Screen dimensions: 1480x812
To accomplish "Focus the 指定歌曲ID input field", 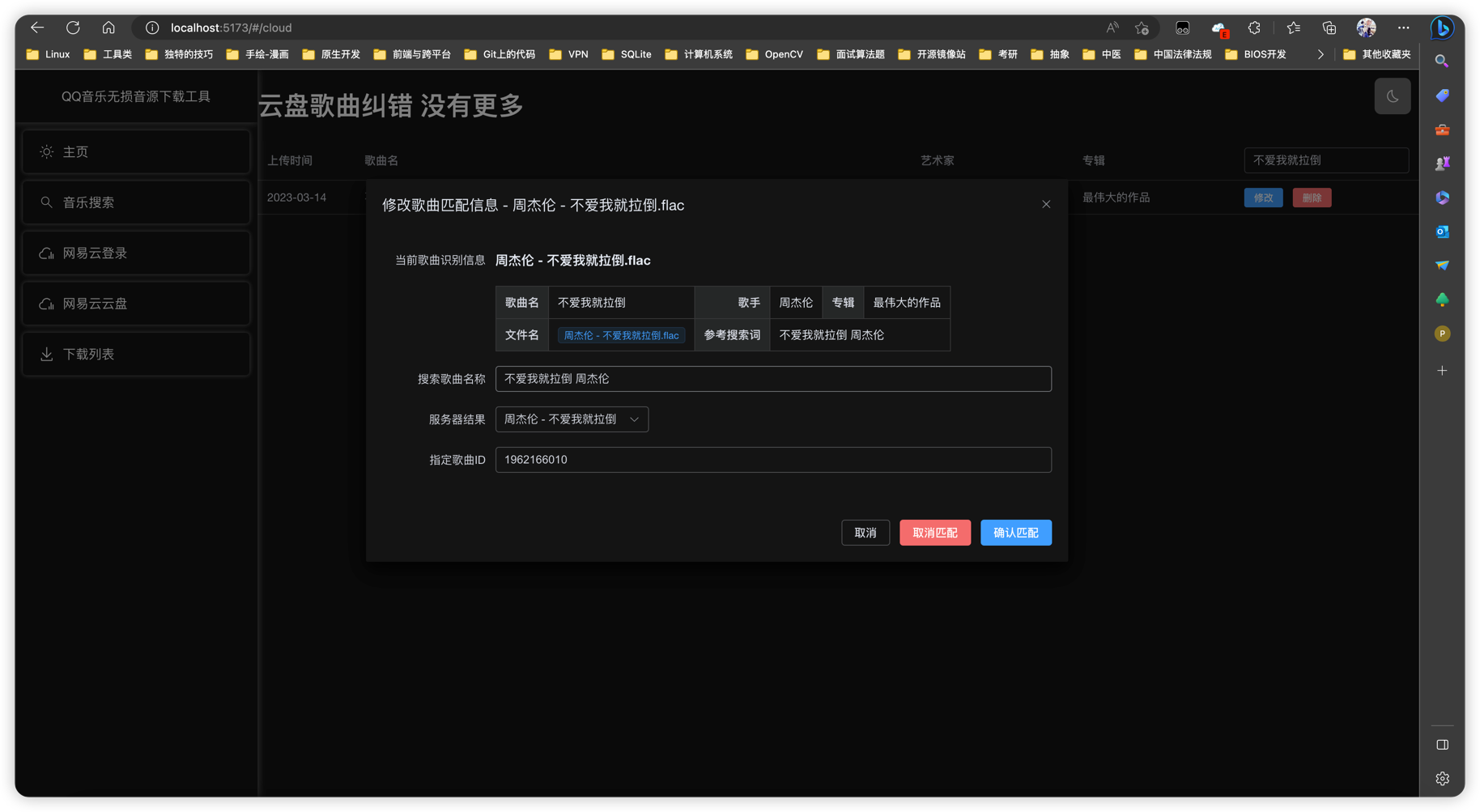I will [773, 460].
